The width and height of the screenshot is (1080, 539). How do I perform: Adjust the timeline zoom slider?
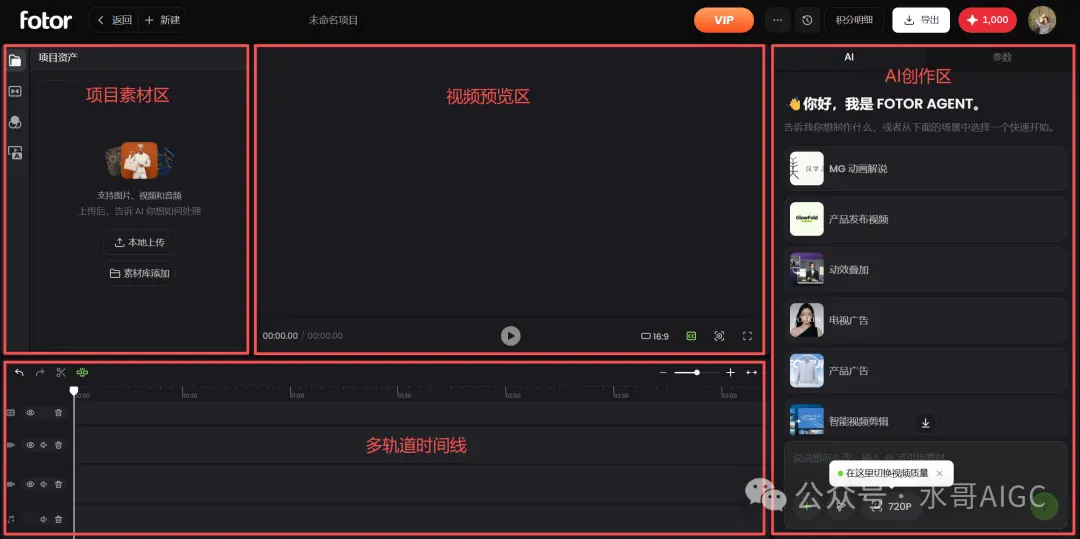(x=696, y=372)
